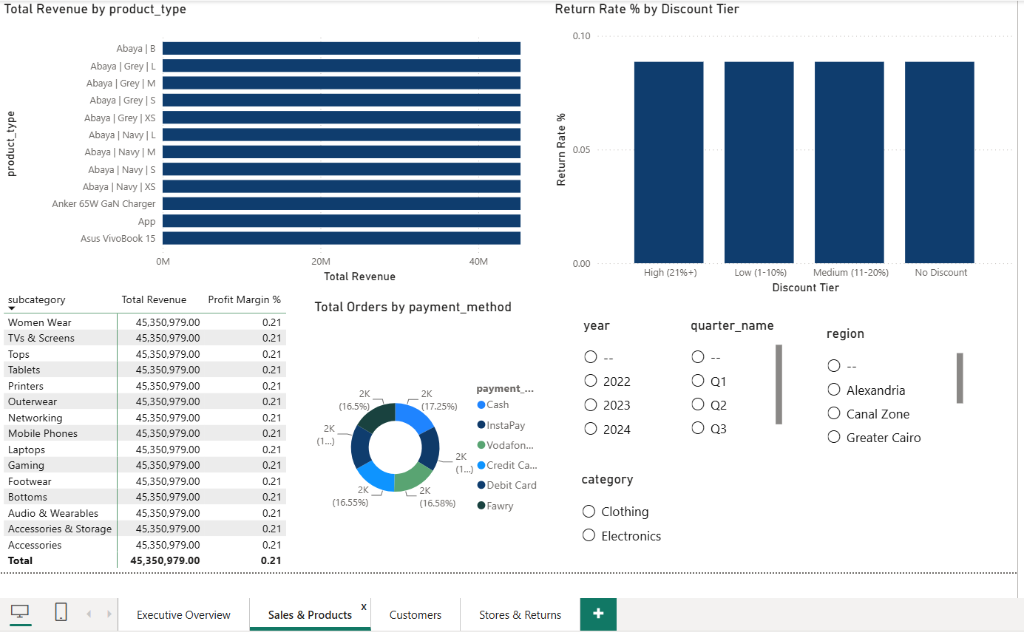
Task: Select year 2024 radio button
Action: pos(591,429)
